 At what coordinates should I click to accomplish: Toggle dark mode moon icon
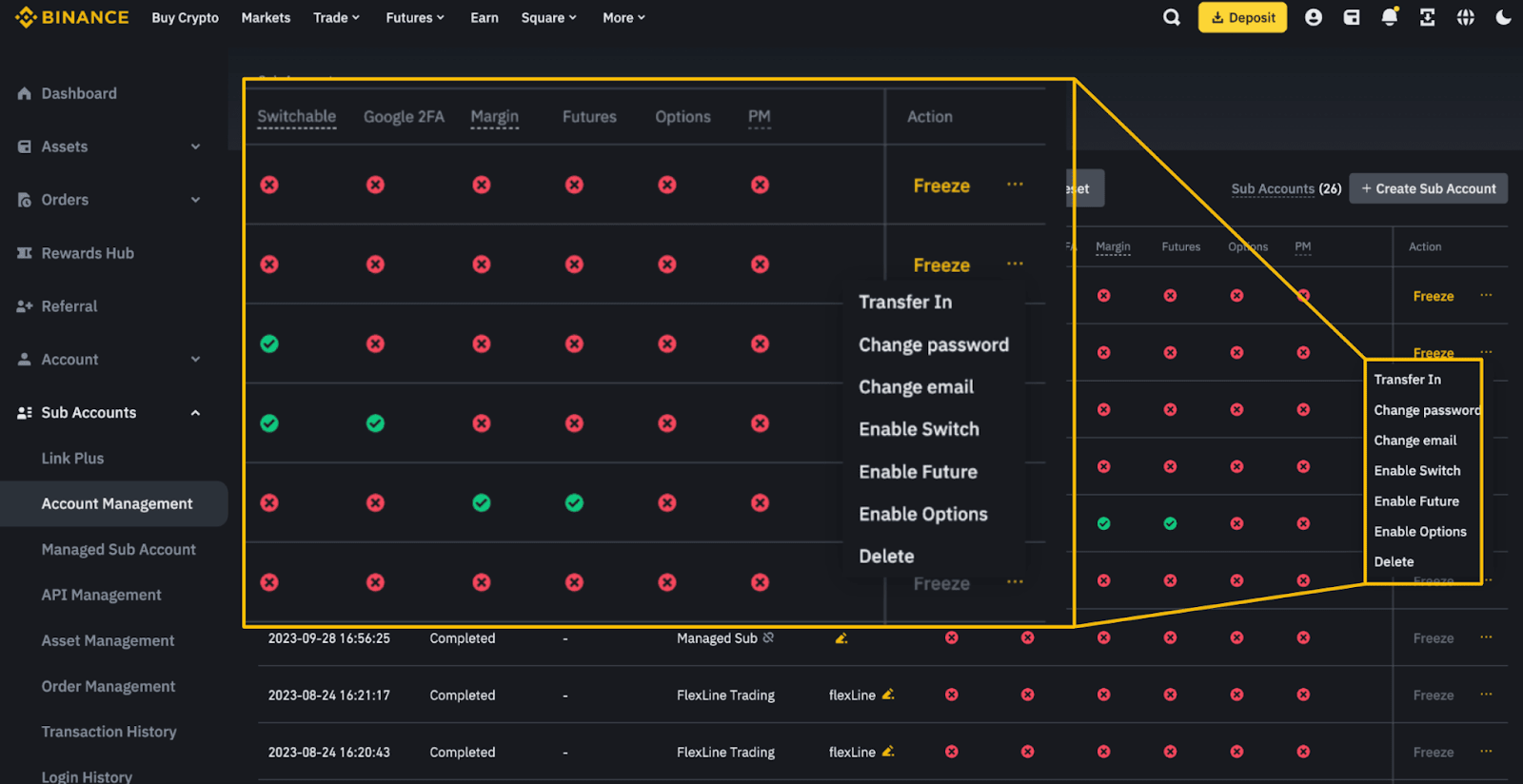pyautogui.click(x=1504, y=17)
